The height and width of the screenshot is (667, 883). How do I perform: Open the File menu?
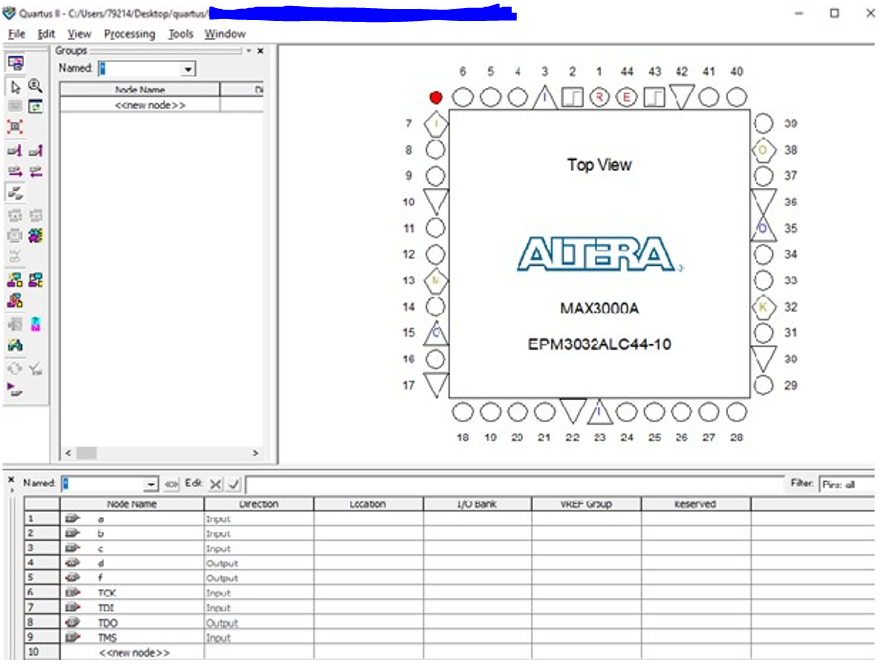coord(16,34)
